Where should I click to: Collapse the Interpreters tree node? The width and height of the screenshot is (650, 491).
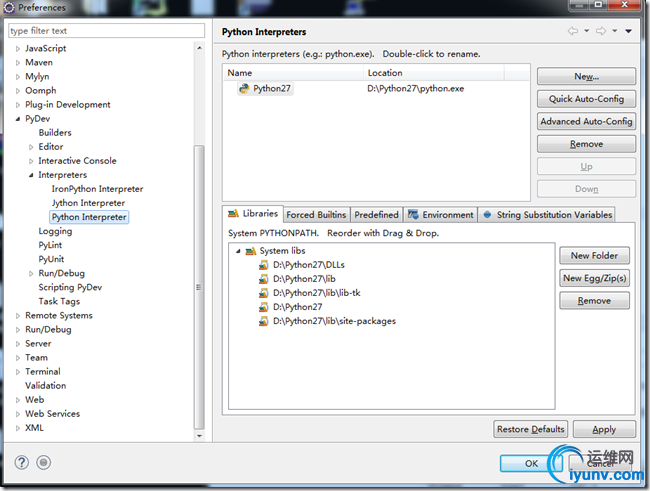point(31,175)
